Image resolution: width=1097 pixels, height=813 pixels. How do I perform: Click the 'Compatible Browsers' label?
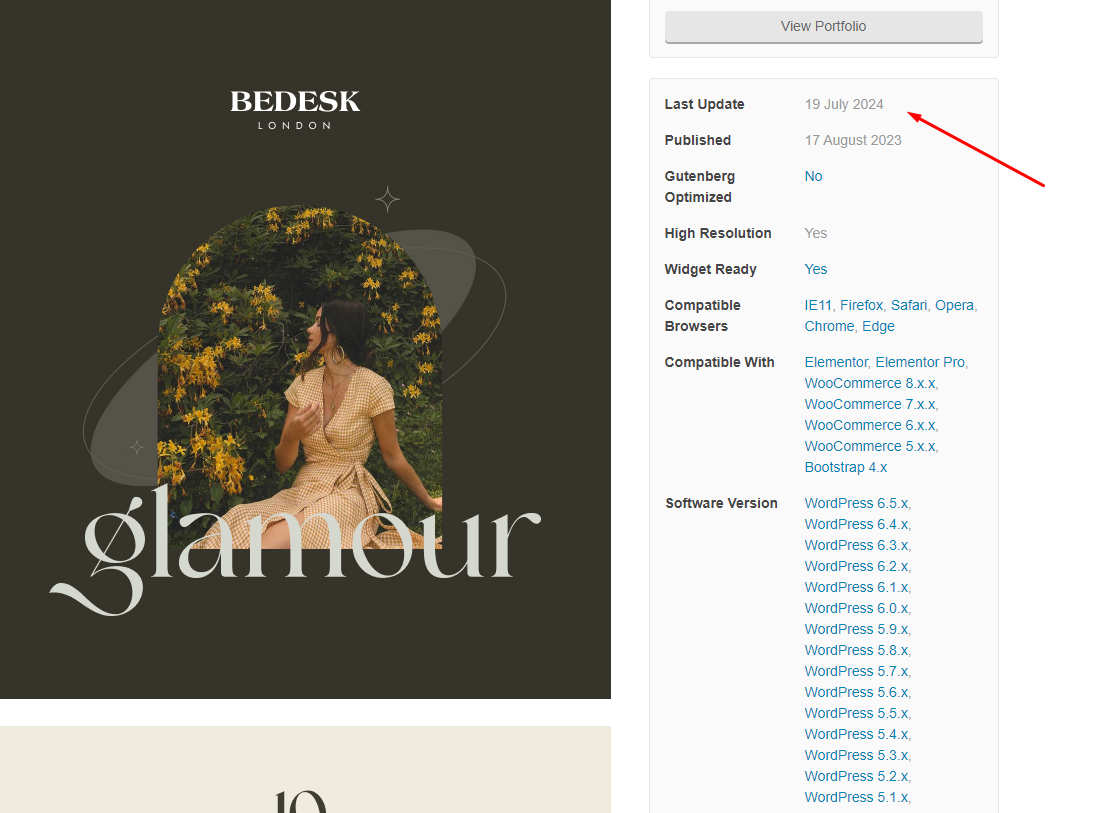coord(702,316)
